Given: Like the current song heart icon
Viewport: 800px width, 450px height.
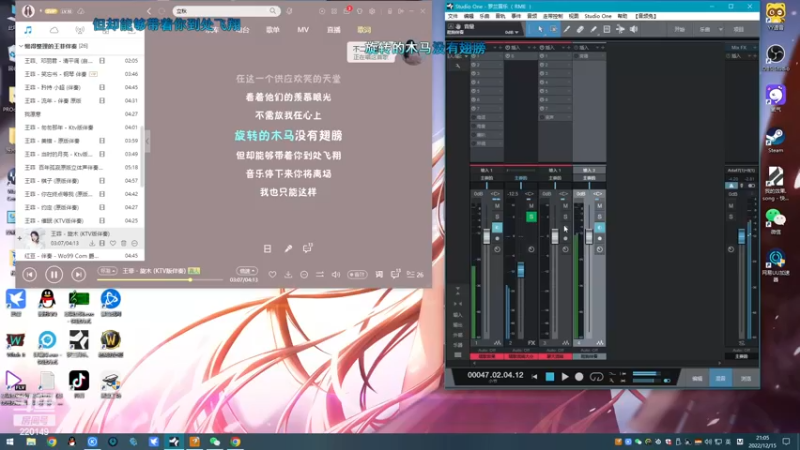Looking at the screenshot, I should pos(272,274).
